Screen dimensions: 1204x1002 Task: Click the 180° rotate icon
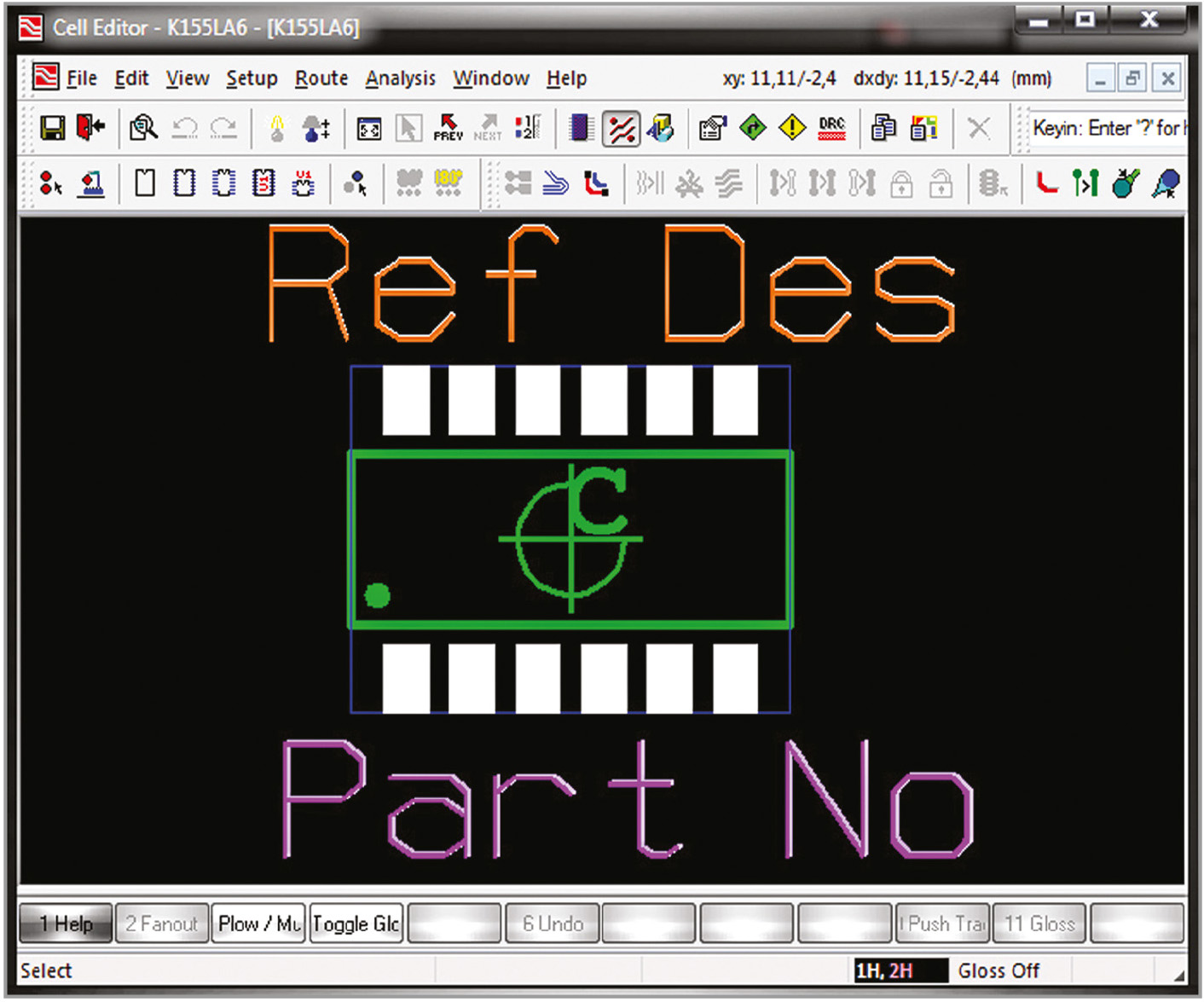click(x=448, y=182)
